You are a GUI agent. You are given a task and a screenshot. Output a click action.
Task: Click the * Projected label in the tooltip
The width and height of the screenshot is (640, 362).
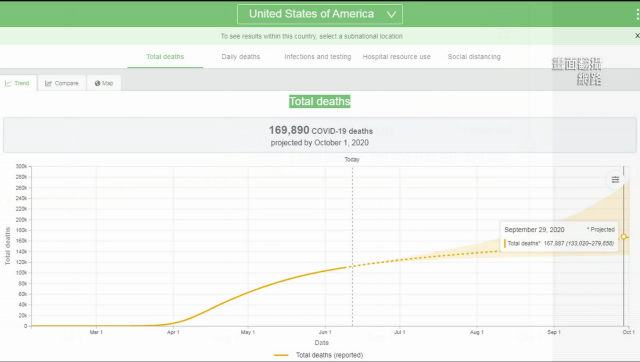point(600,230)
